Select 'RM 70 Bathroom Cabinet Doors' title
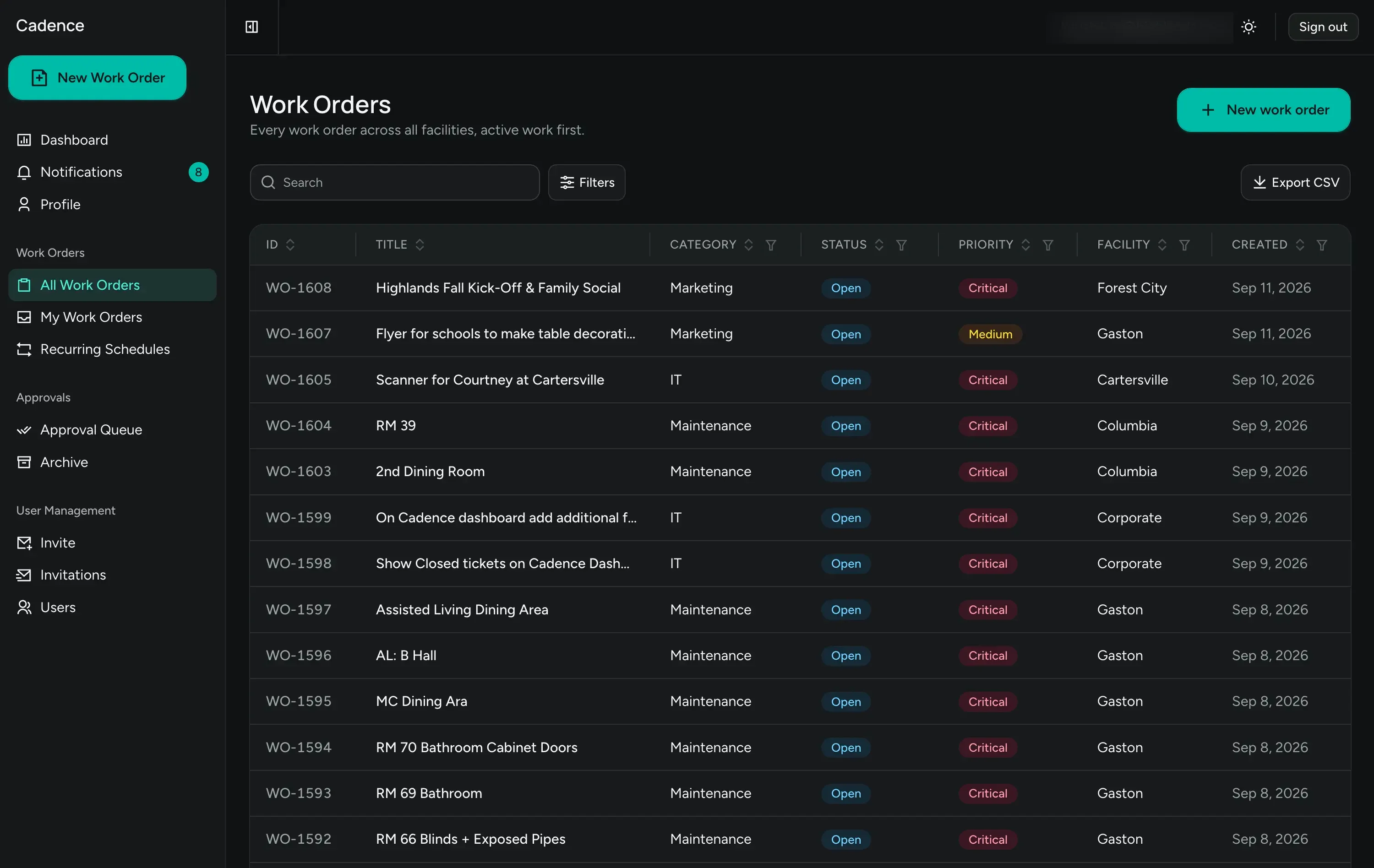 476,748
